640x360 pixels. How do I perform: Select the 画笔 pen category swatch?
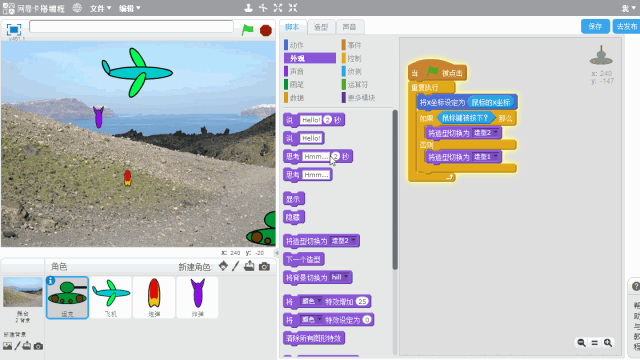point(294,84)
